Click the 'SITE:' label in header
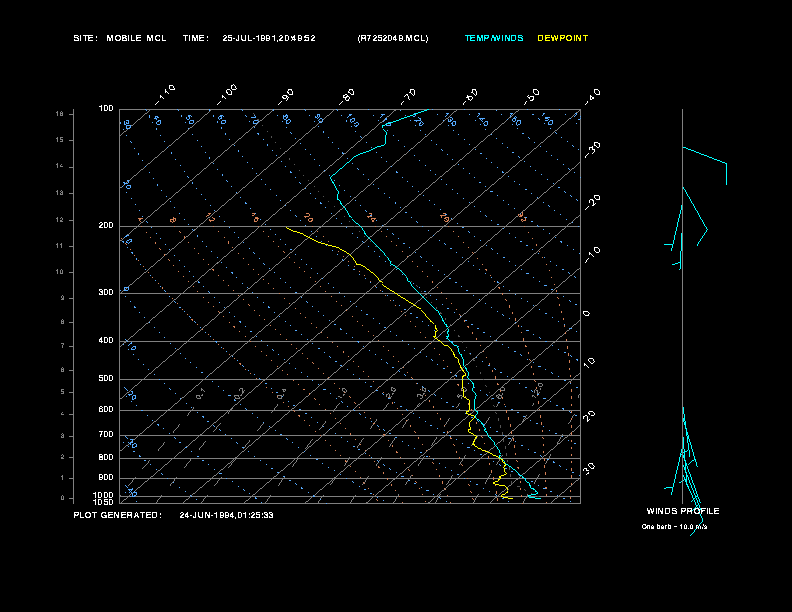 tap(85, 38)
